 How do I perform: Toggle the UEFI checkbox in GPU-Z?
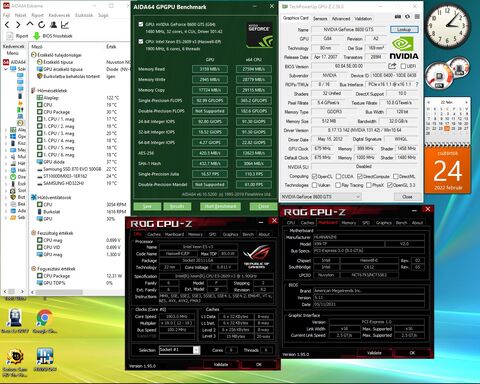click(403, 66)
